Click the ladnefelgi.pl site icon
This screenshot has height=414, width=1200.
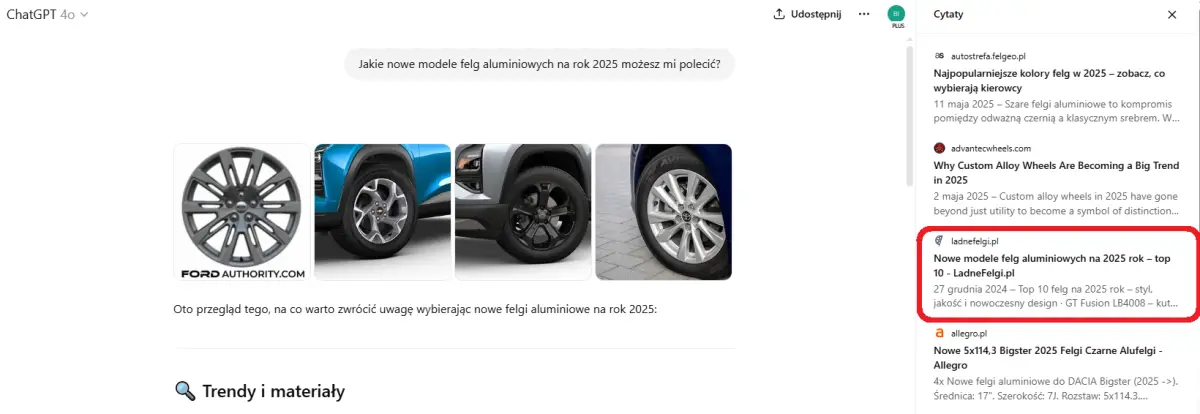click(x=939, y=241)
